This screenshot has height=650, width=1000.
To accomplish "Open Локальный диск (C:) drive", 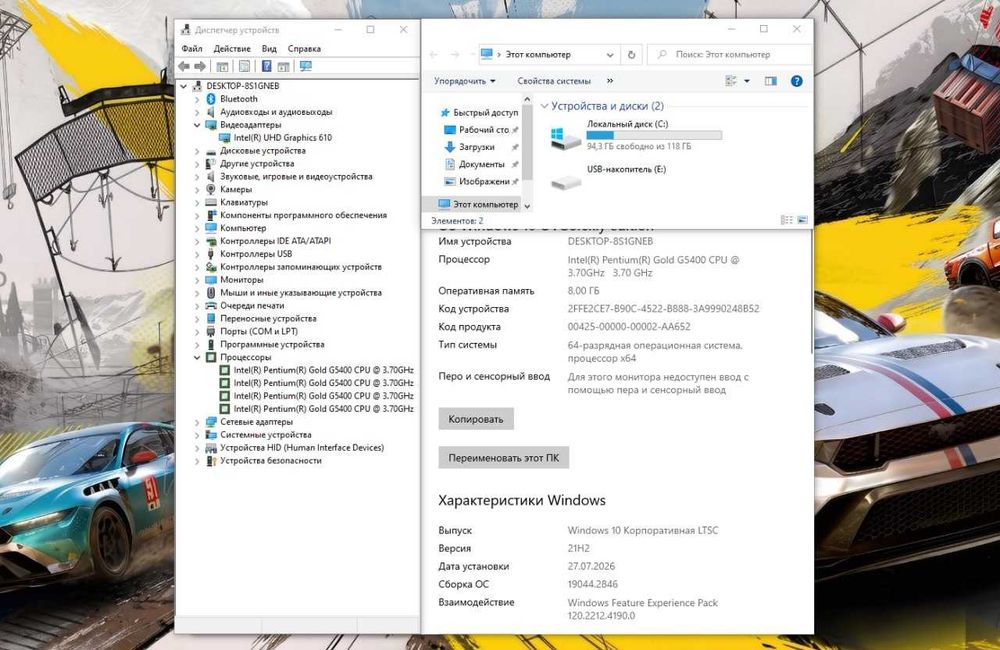I will coord(636,135).
